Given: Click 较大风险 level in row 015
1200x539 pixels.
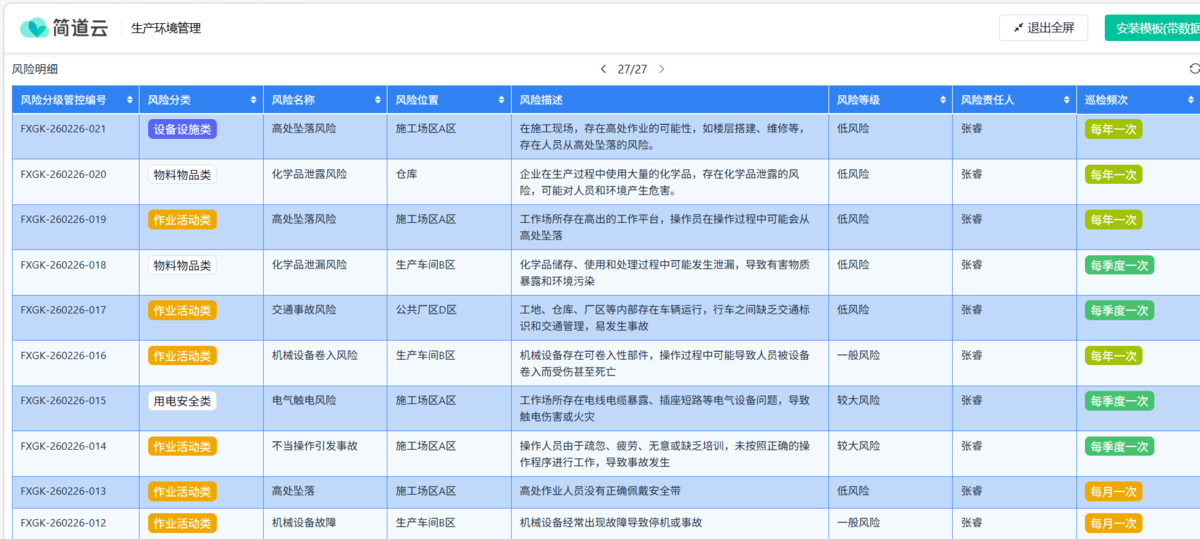Looking at the screenshot, I should pos(858,400).
